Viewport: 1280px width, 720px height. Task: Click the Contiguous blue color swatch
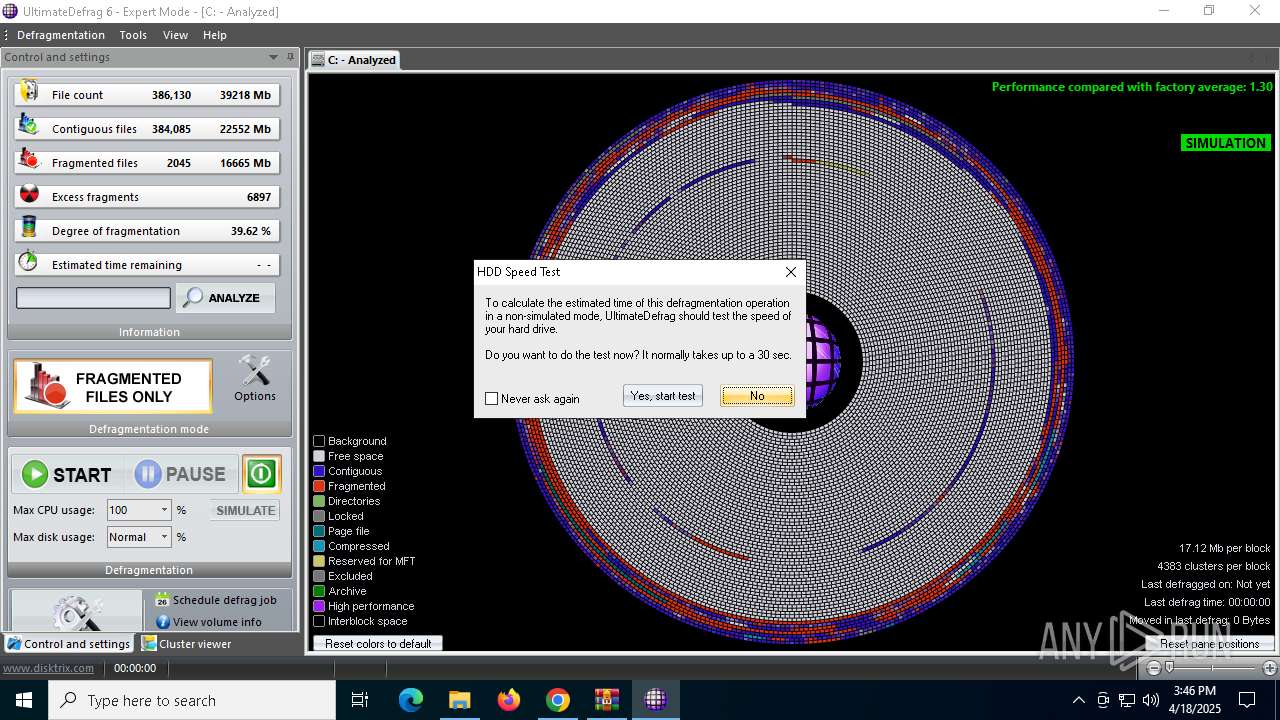pos(319,471)
